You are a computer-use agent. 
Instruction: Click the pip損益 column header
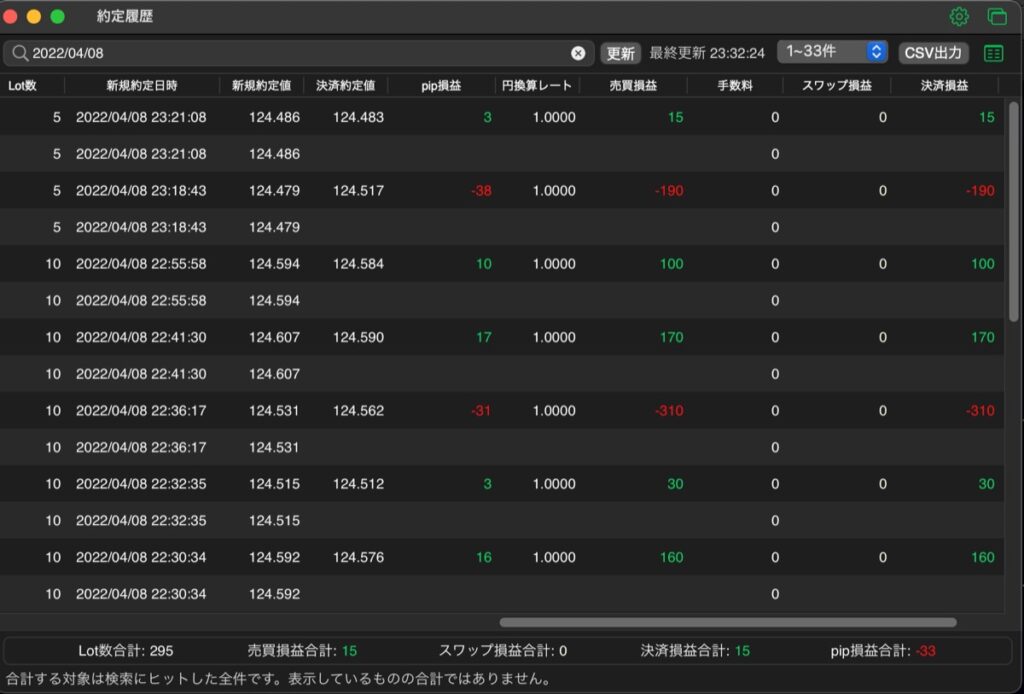pyautogui.click(x=441, y=86)
